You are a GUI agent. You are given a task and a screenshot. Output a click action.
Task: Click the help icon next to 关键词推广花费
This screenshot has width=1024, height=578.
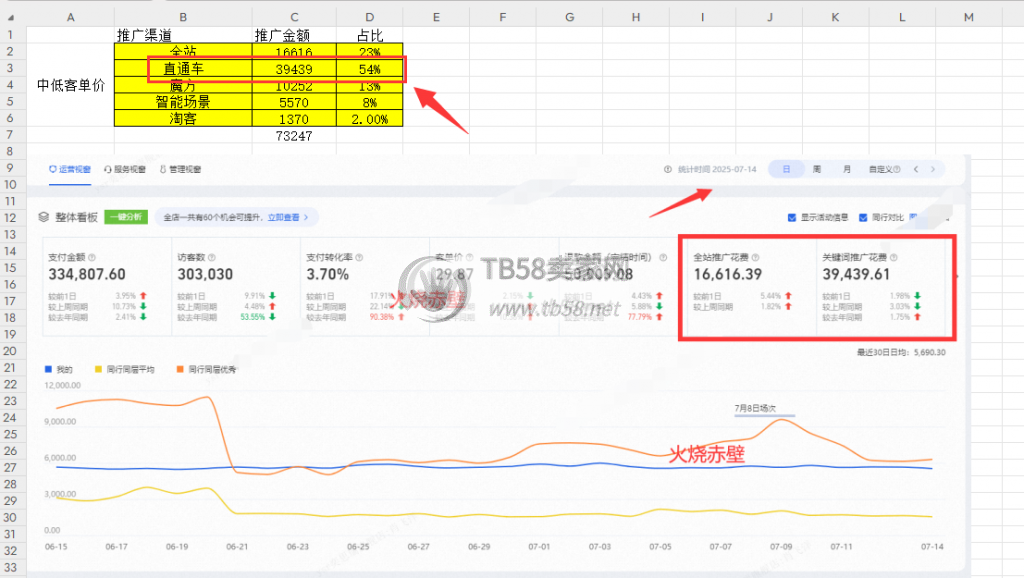point(893,257)
